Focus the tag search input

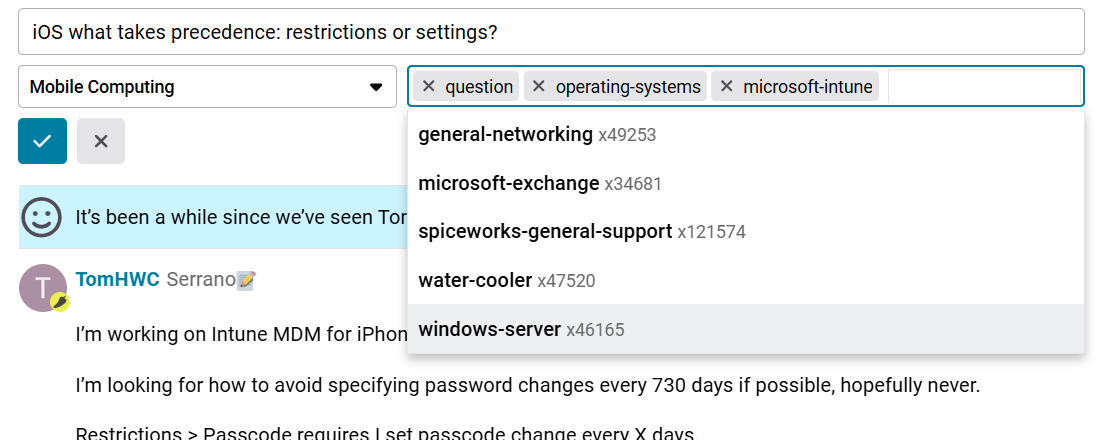(980, 87)
